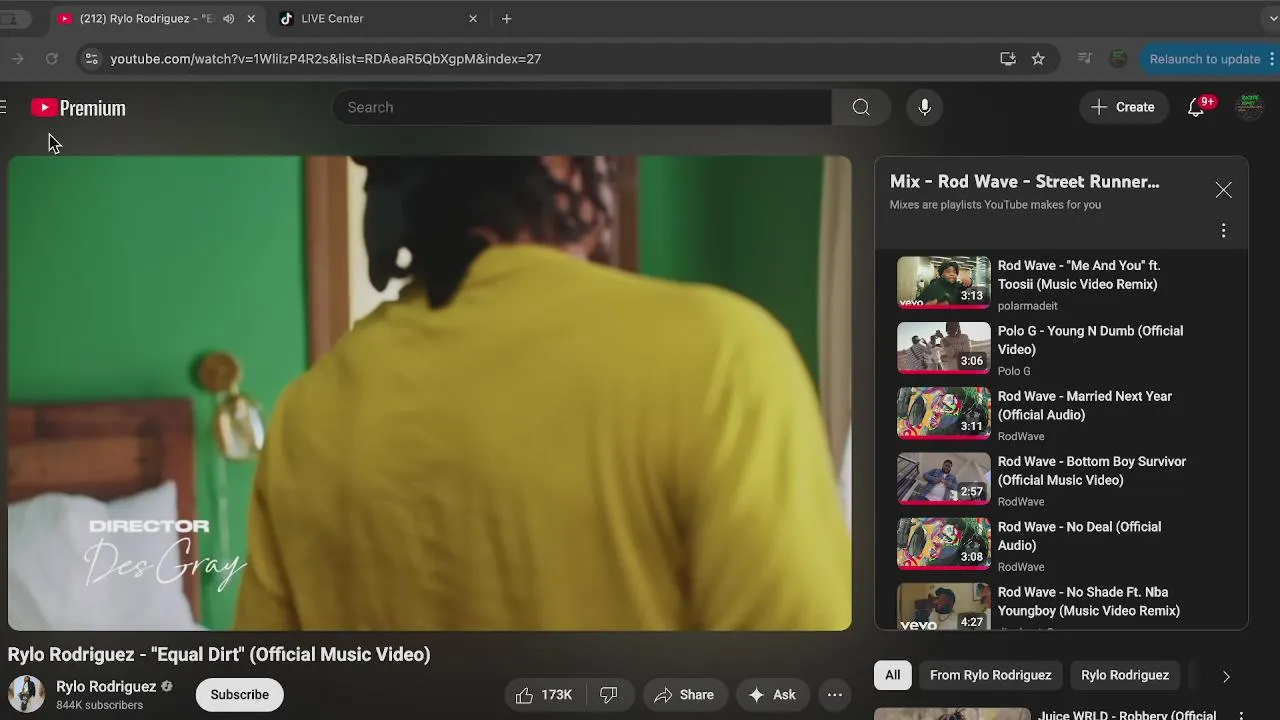This screenshot has width=1280, height=720.
Task: View site information icon in address bar
Action: click(x=91, y=59)
